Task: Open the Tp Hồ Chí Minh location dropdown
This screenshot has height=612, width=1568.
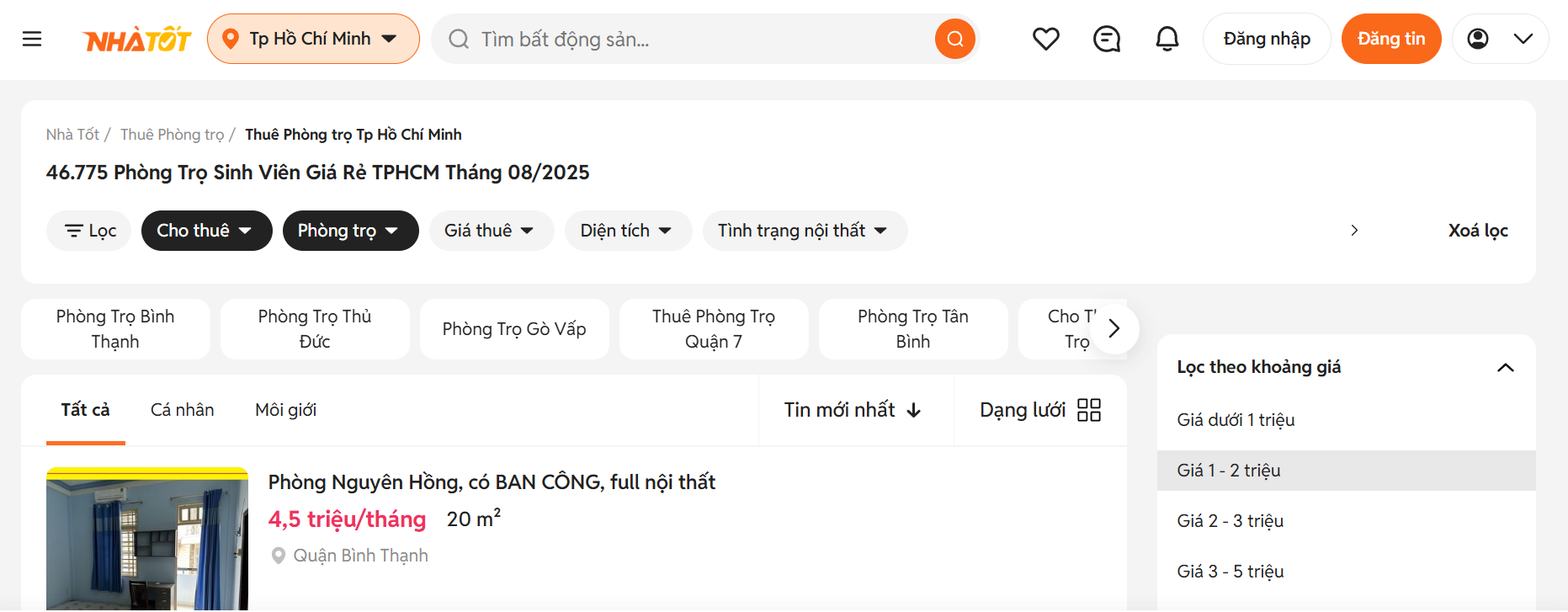Action: pyautogui.click(x=313, y=39)
